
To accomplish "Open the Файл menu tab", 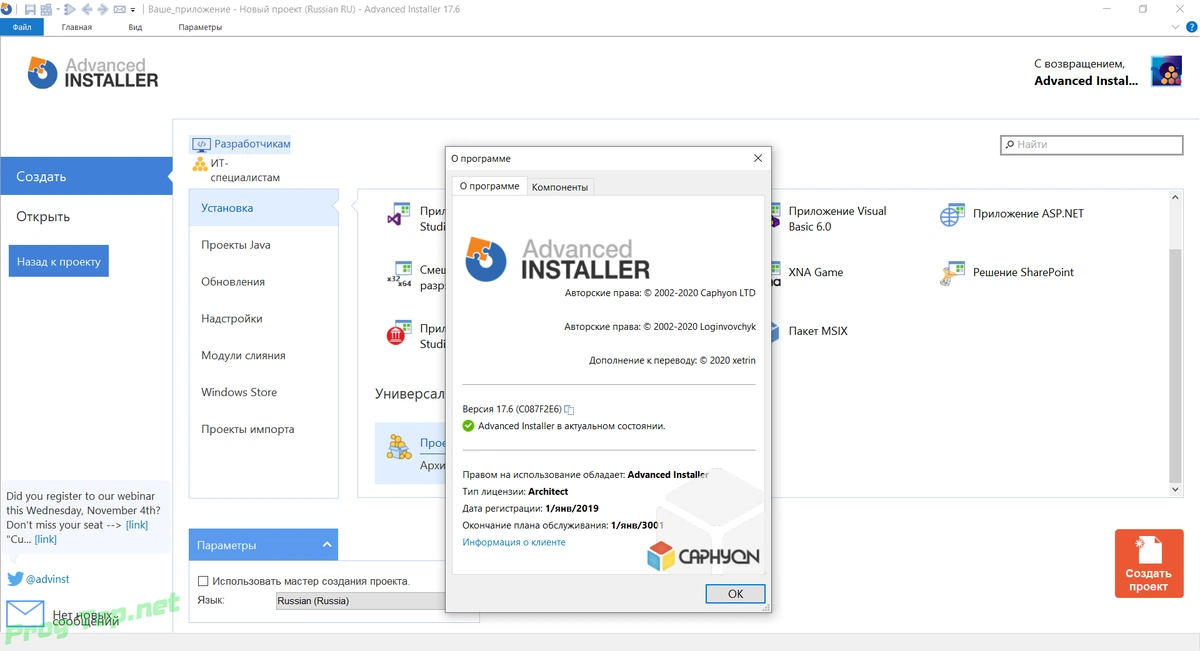I will 22,27.
